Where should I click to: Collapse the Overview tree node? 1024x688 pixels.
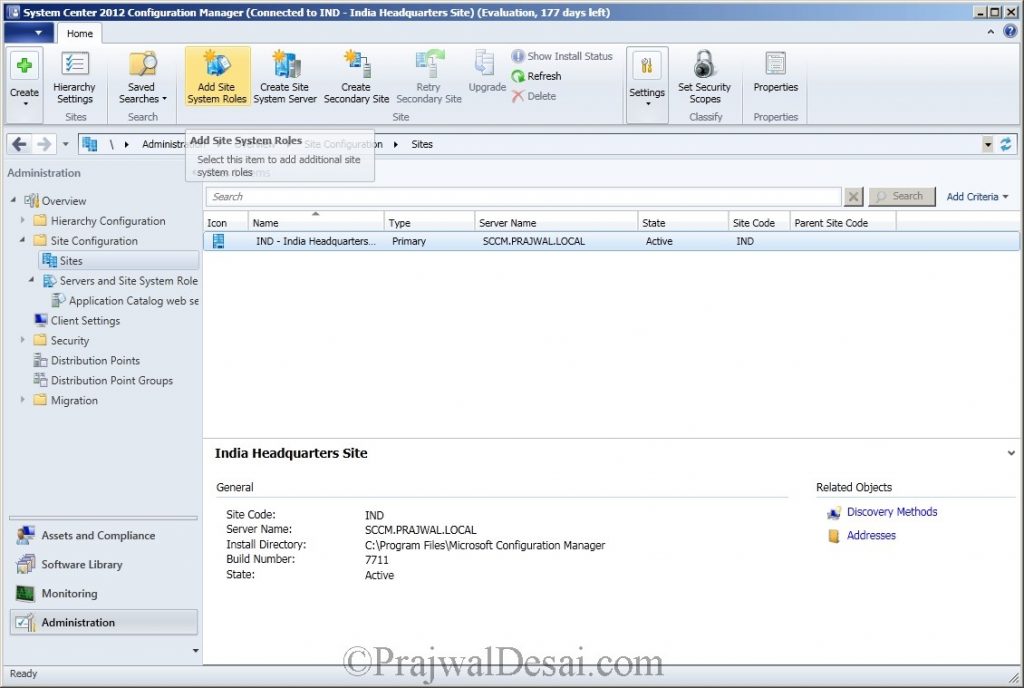pyautogui.click(x=13, y=200)
